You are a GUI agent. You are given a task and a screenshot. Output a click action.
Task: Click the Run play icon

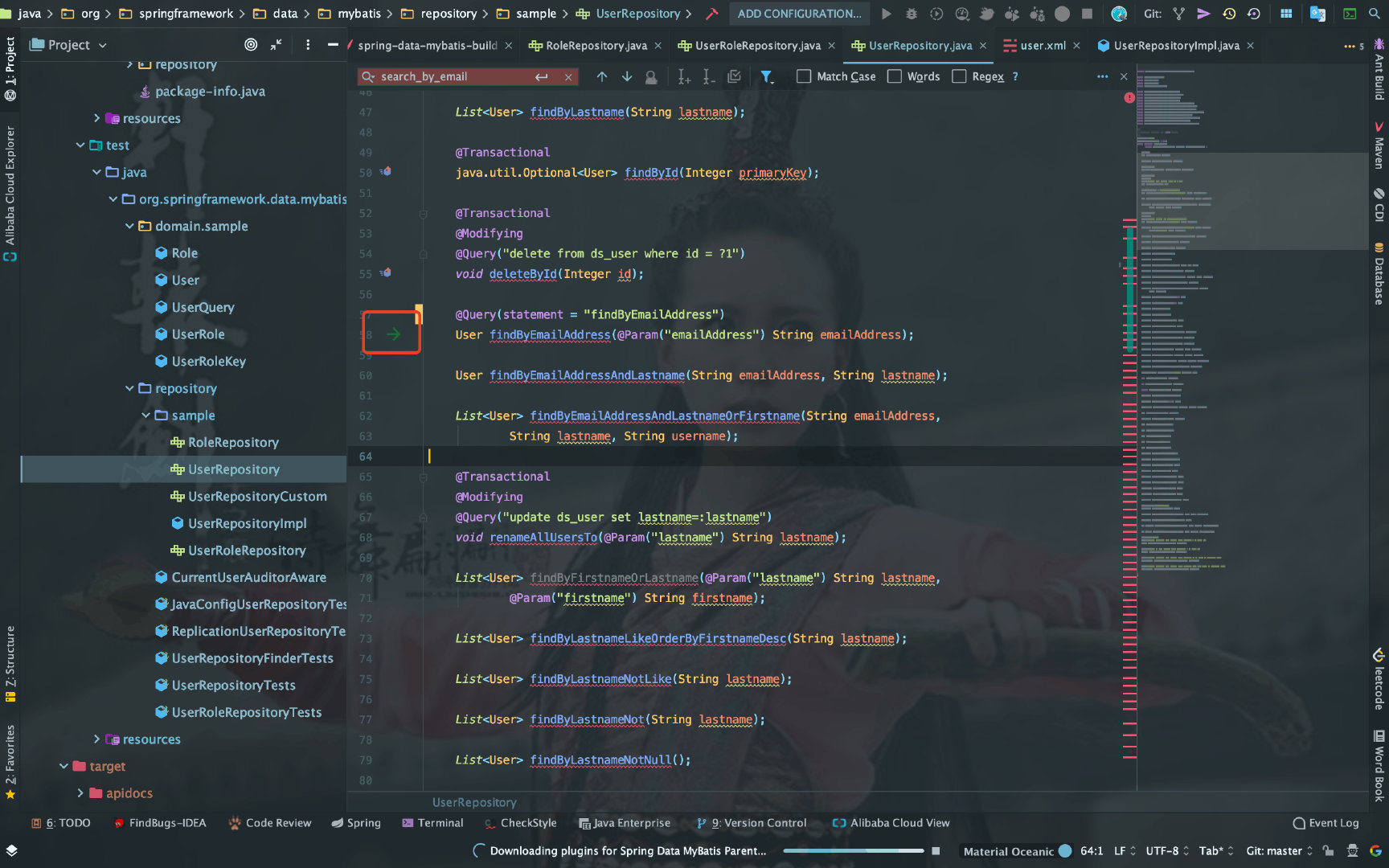pyautogui.click(x=886, y=14)
